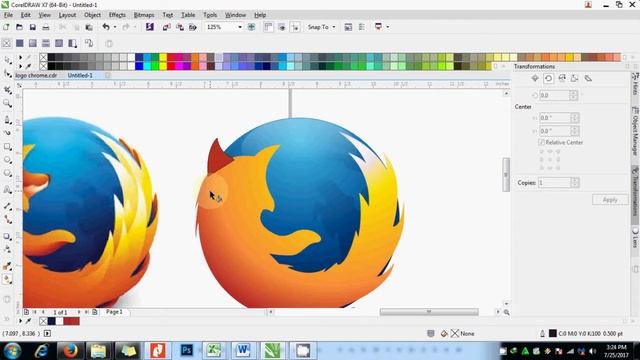
Task: Toggle Show Grid on the toolbar
Action: [x=282, y=27]
